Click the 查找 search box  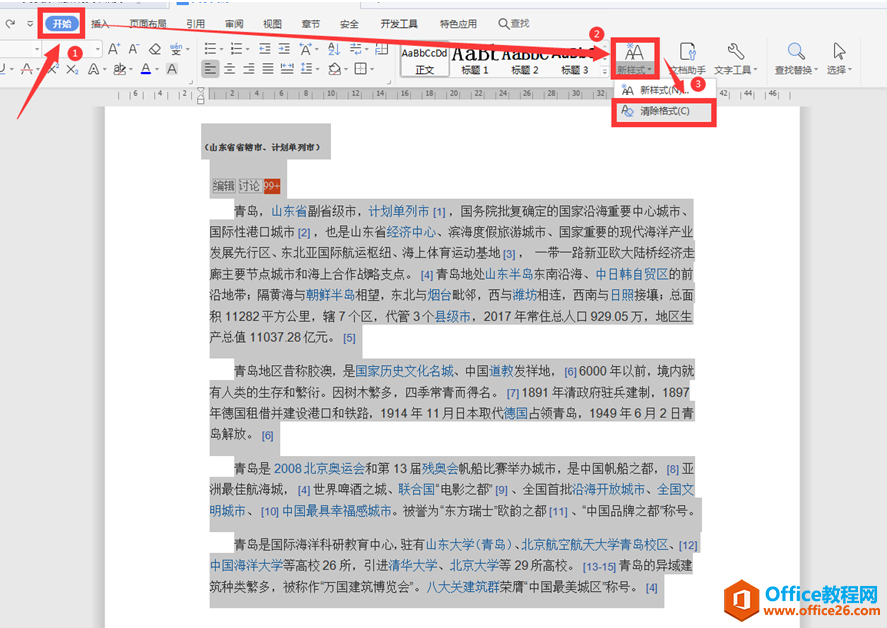[x=514, y=24]
